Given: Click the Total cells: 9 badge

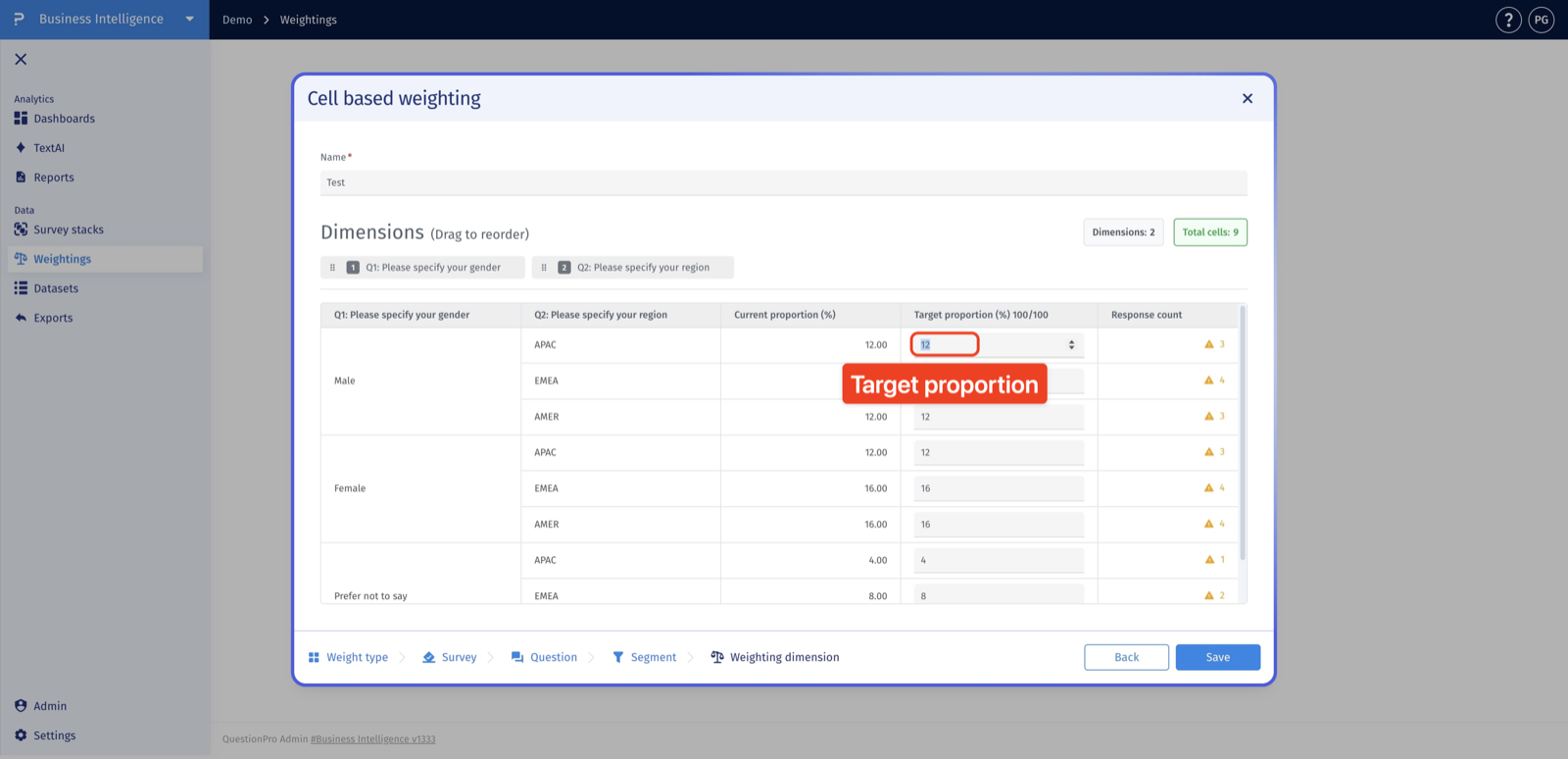Looking at the screenshot, I should [1210, 232].
